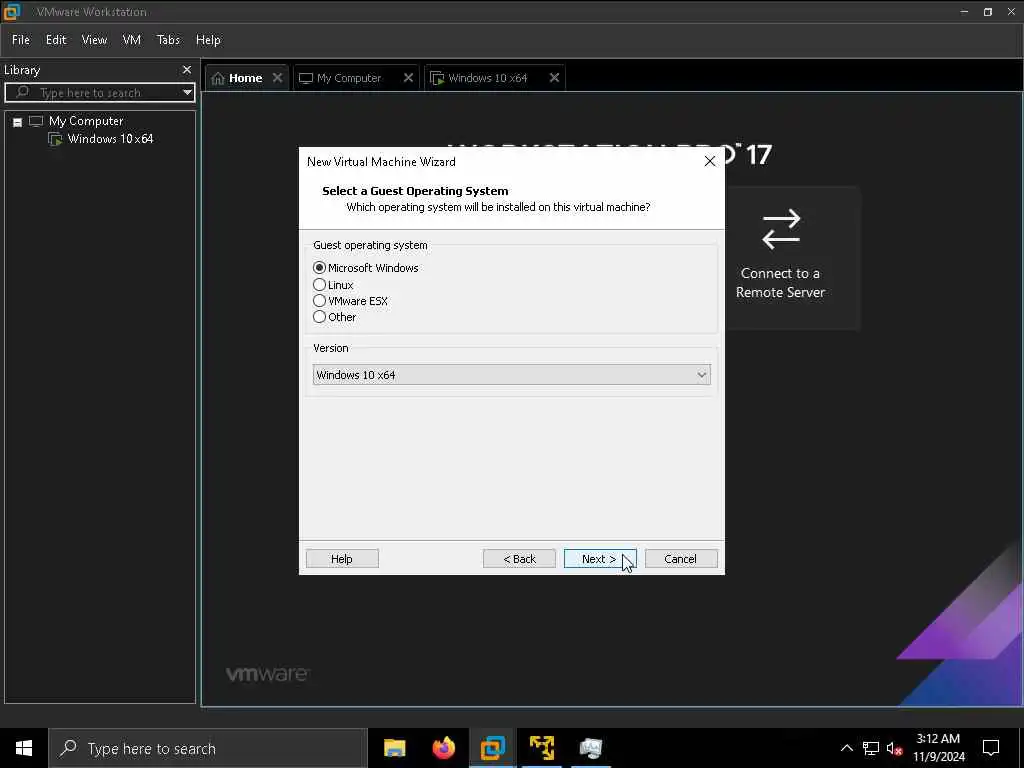Screen dimensions: 1024x768
Task: Select the Linux guest OS option
Action: (x=319, y=285)
